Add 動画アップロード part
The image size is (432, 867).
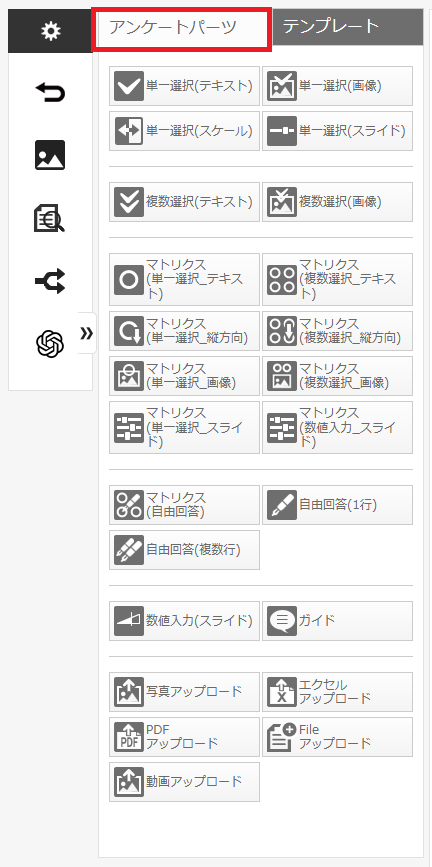click(x=184, y=781)
